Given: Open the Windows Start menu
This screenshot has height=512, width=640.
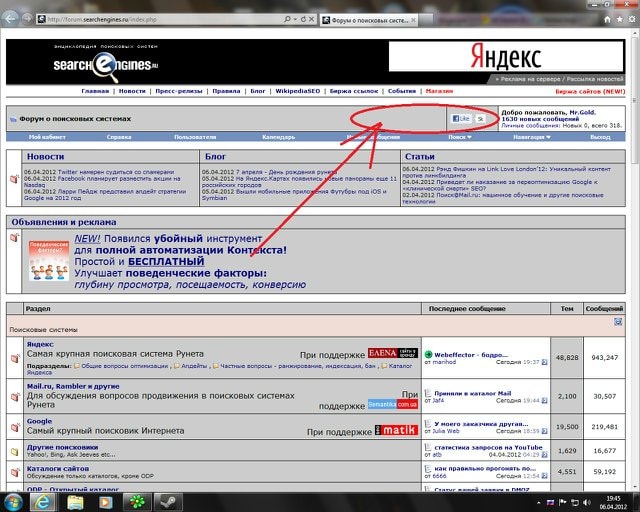Looking at the screenshot, I should coord(14,500).
